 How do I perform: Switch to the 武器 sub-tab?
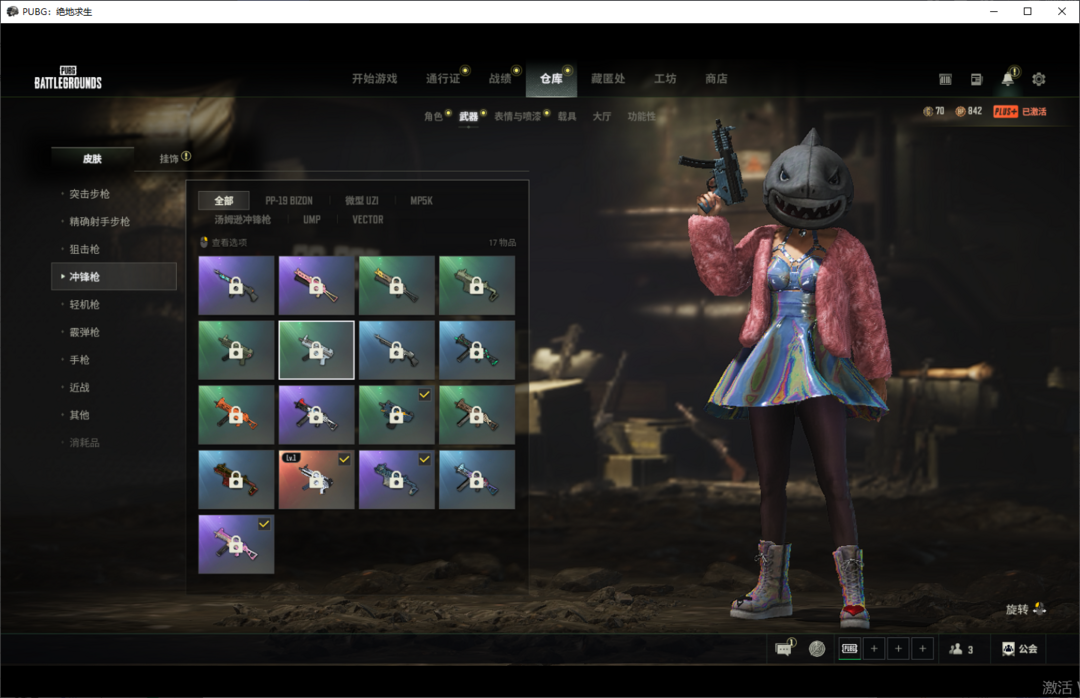[x=468, y=116]
